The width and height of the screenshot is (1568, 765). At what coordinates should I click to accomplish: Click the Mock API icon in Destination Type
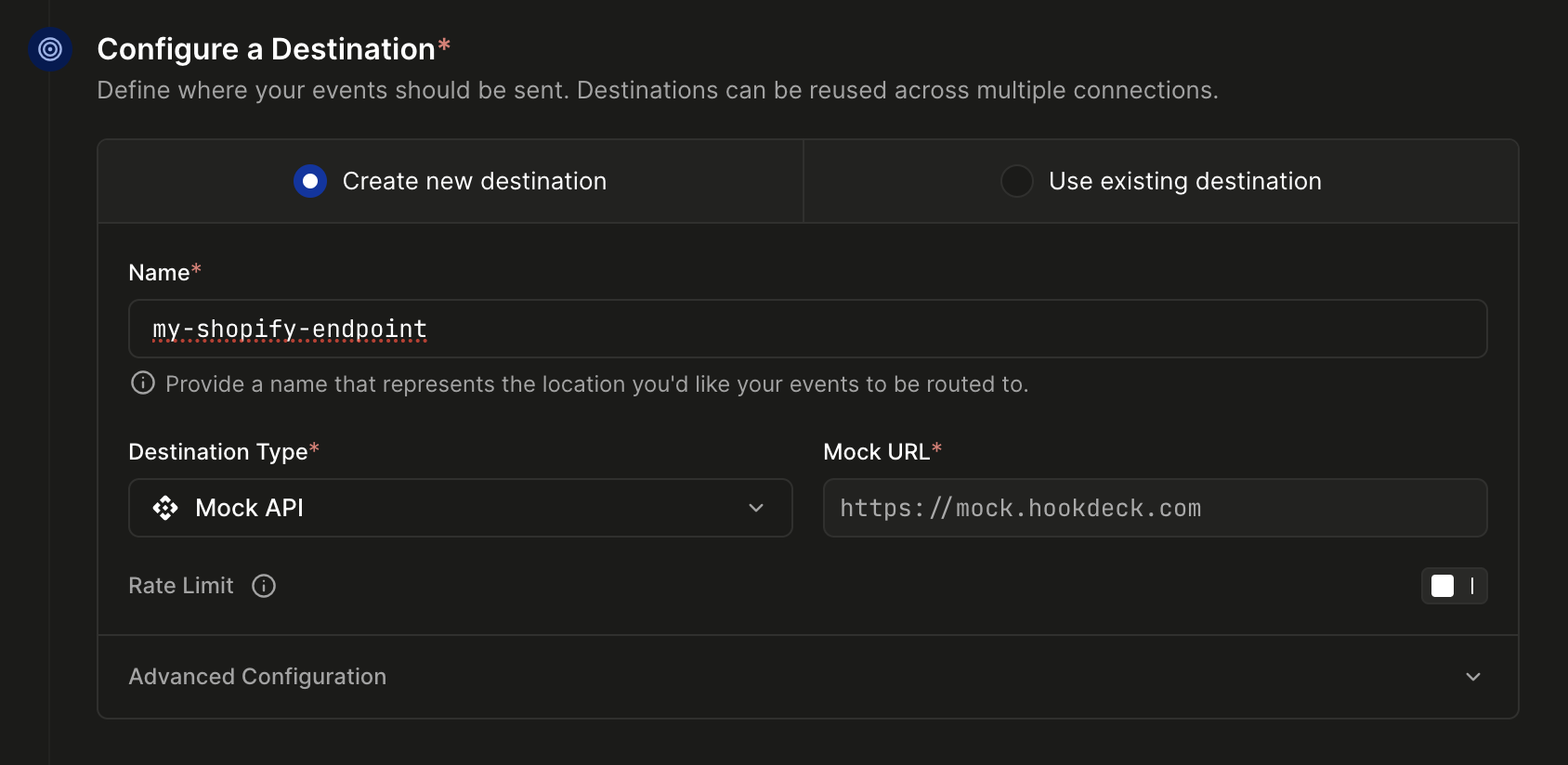tap(165, 508)
